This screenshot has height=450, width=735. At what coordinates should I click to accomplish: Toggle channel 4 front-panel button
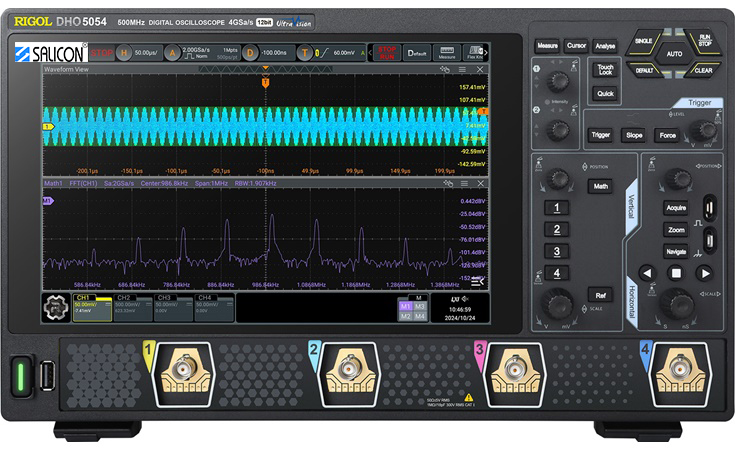(556, 273)
